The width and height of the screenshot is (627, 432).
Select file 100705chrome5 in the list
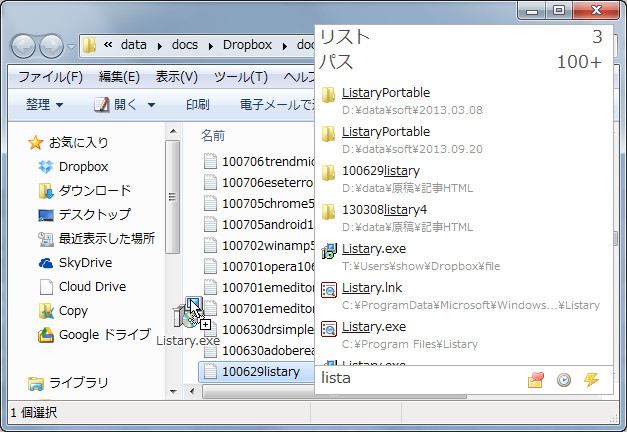(259, 204)
